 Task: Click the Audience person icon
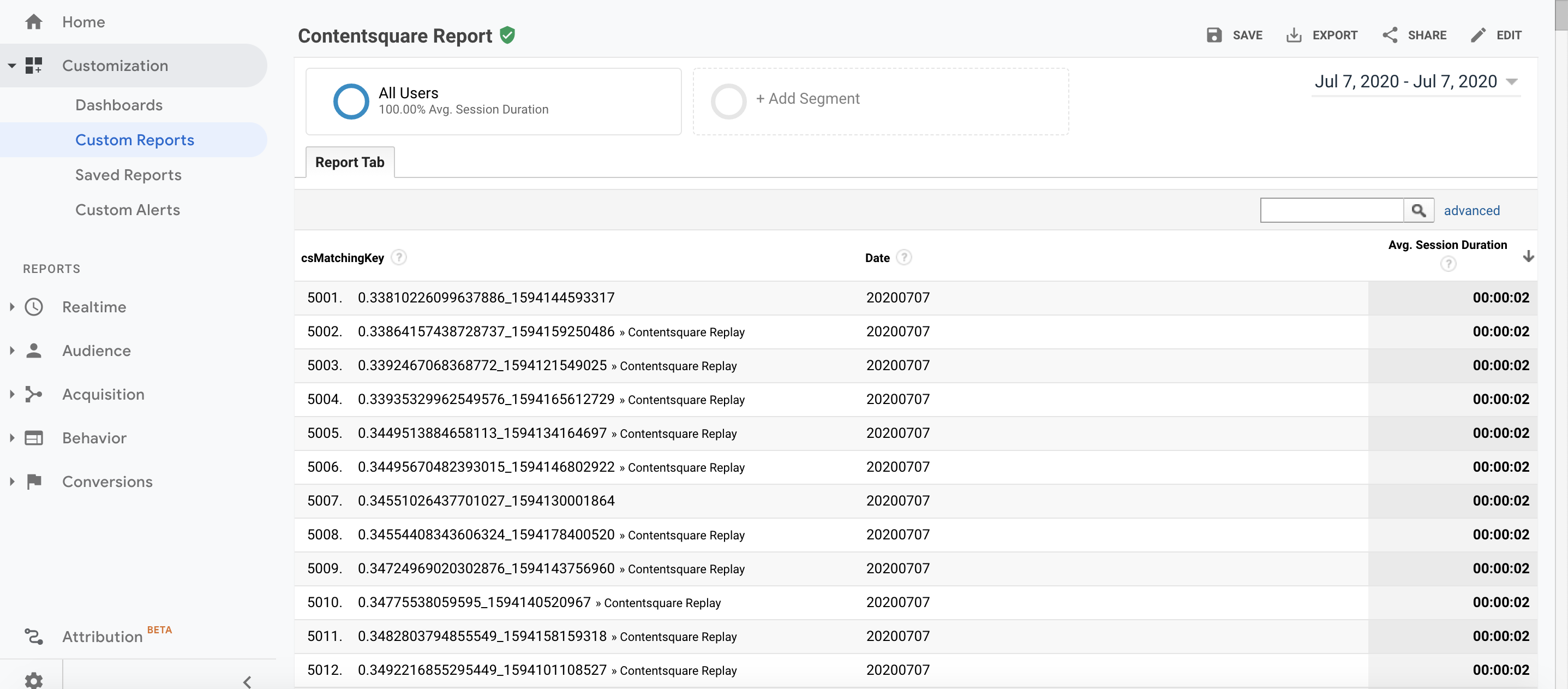pos(34,351)
